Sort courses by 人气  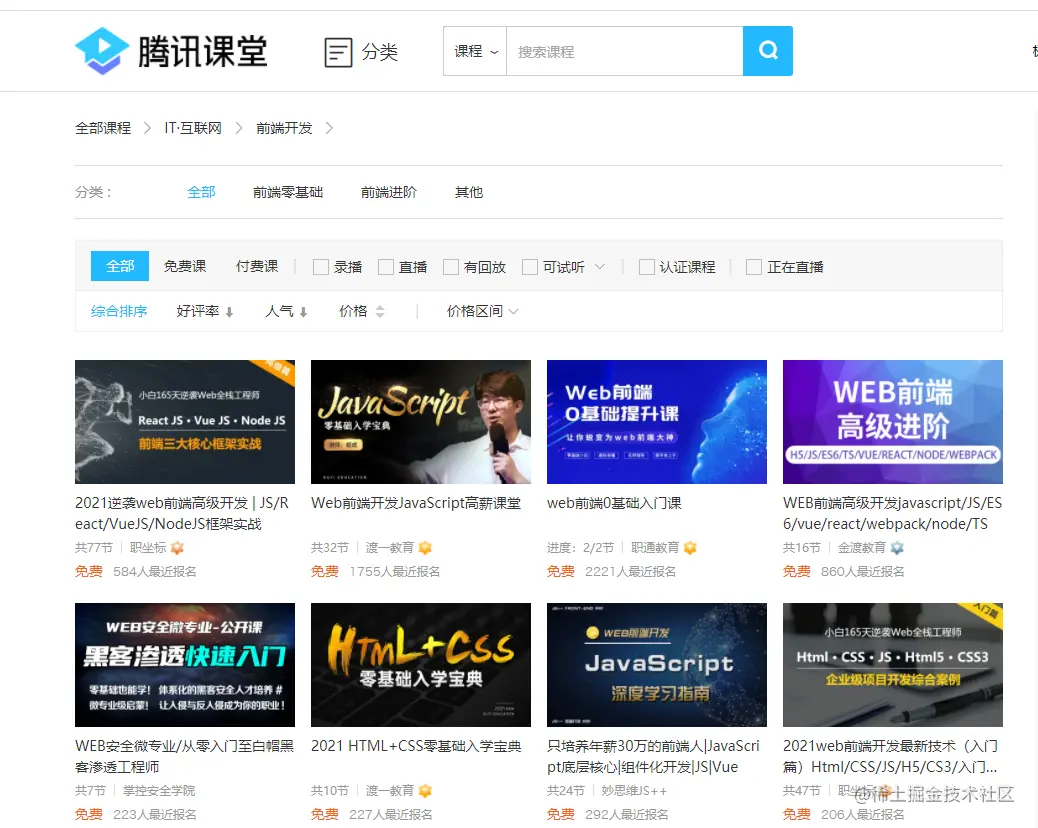pos(279,311)
